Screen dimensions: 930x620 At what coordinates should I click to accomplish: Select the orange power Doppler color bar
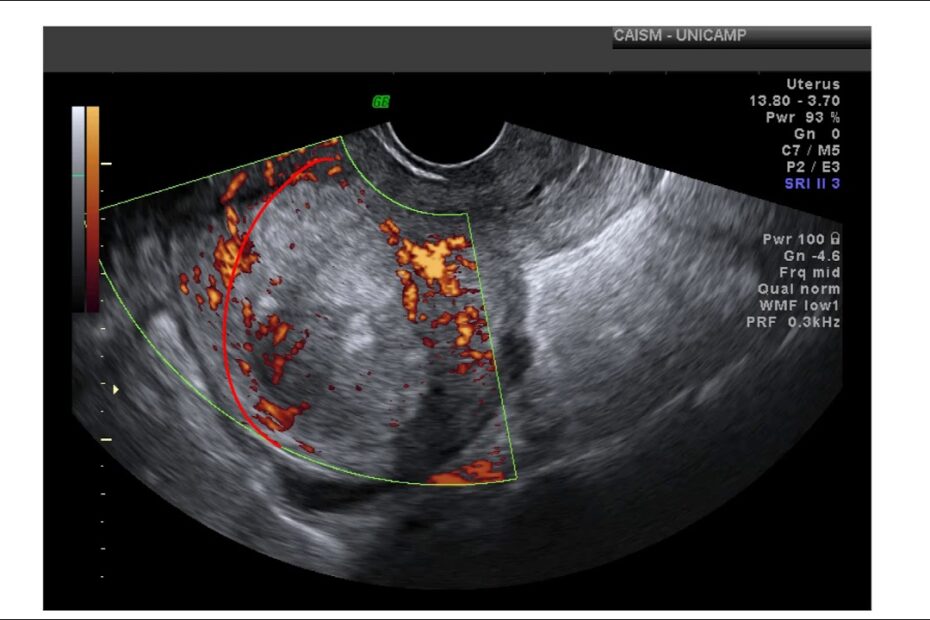[x=93, y=200]
